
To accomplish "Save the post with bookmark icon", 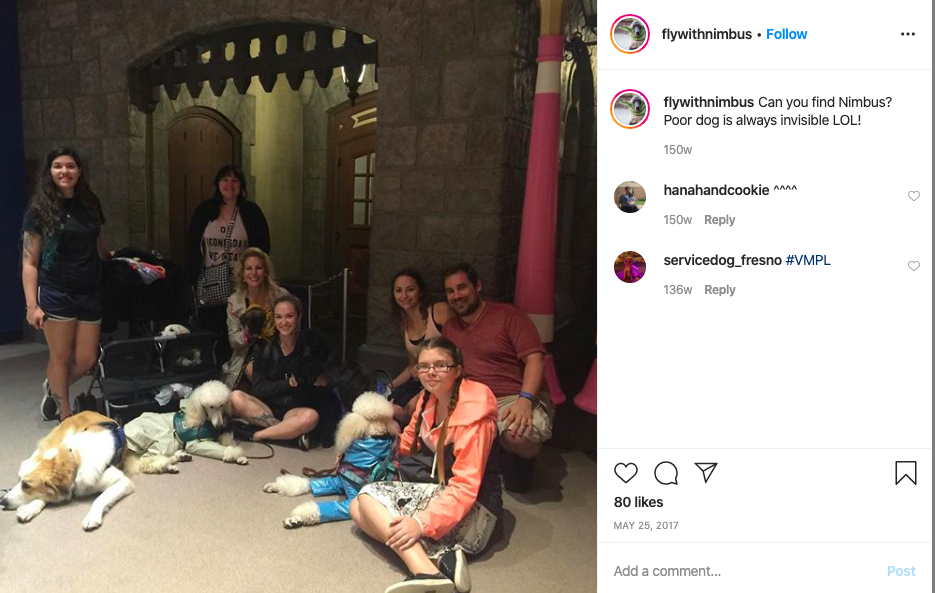I will pos(905,472).
